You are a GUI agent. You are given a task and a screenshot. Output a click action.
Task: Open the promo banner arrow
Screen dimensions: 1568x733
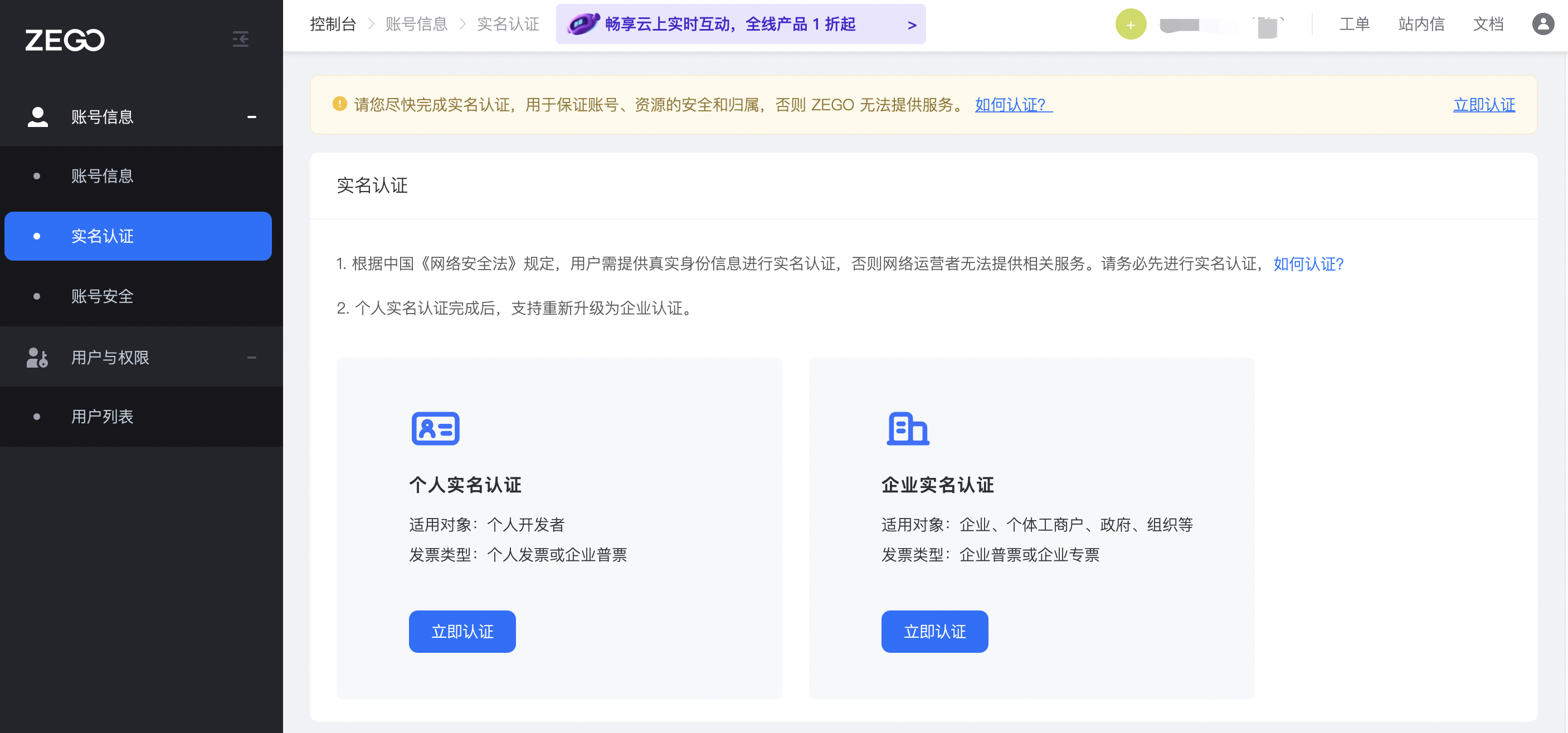click(x=911, y=25)
